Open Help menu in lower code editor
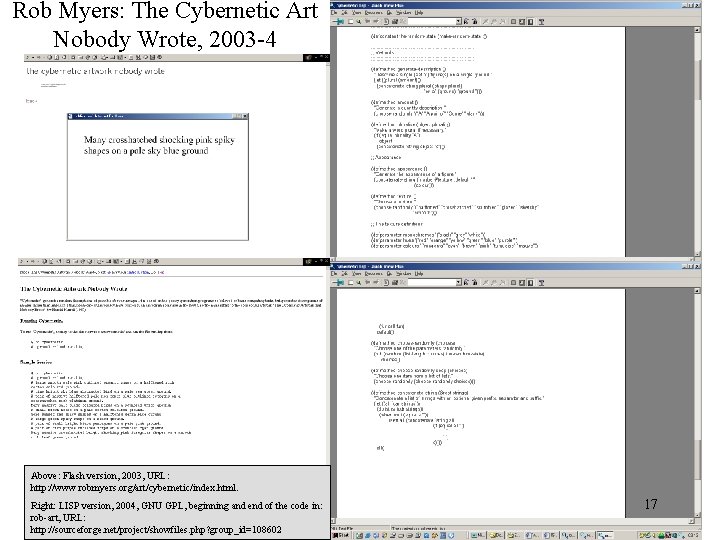The image size is (720, 540). pos(419,274)
